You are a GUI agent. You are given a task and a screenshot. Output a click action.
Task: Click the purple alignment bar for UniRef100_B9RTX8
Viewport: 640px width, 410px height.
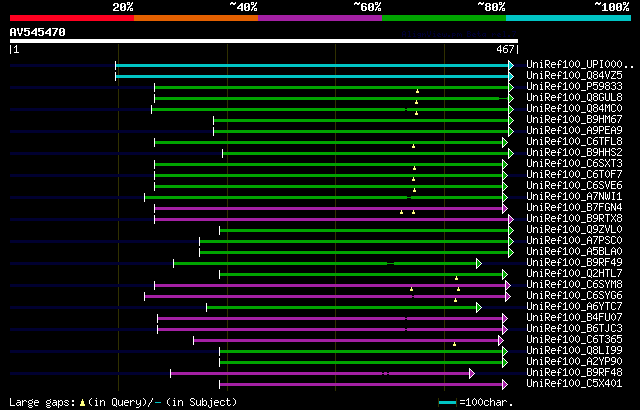click(x=332, y=219)
